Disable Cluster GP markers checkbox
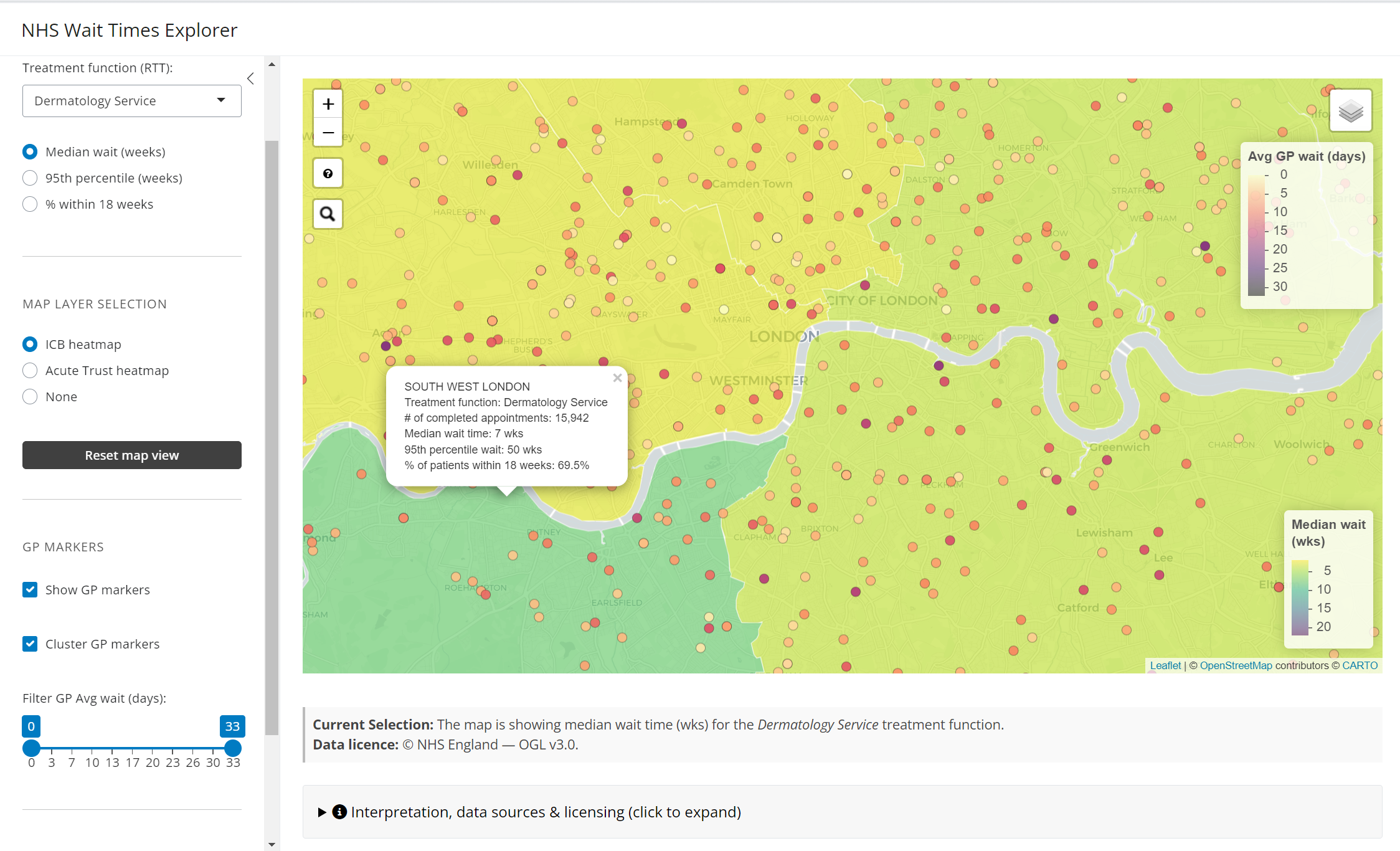Screen dimensions: 1400x851 30,644
